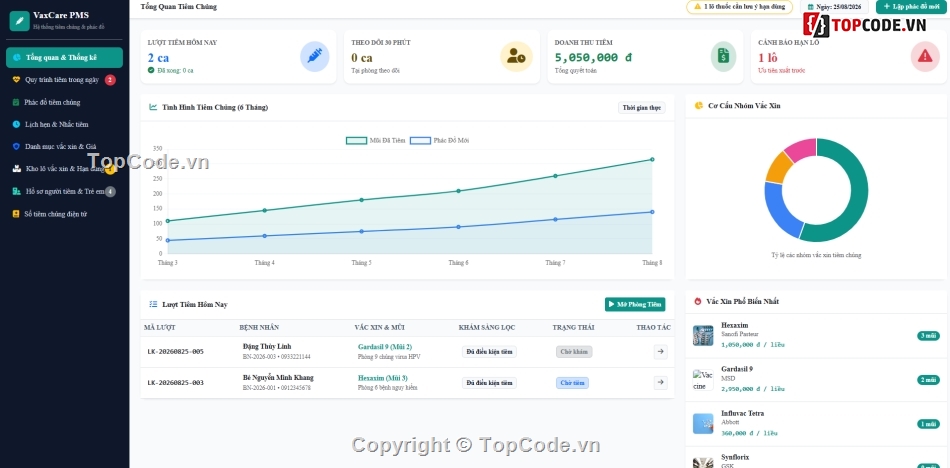Click the 2 ca value

click(x=158, y=58)
